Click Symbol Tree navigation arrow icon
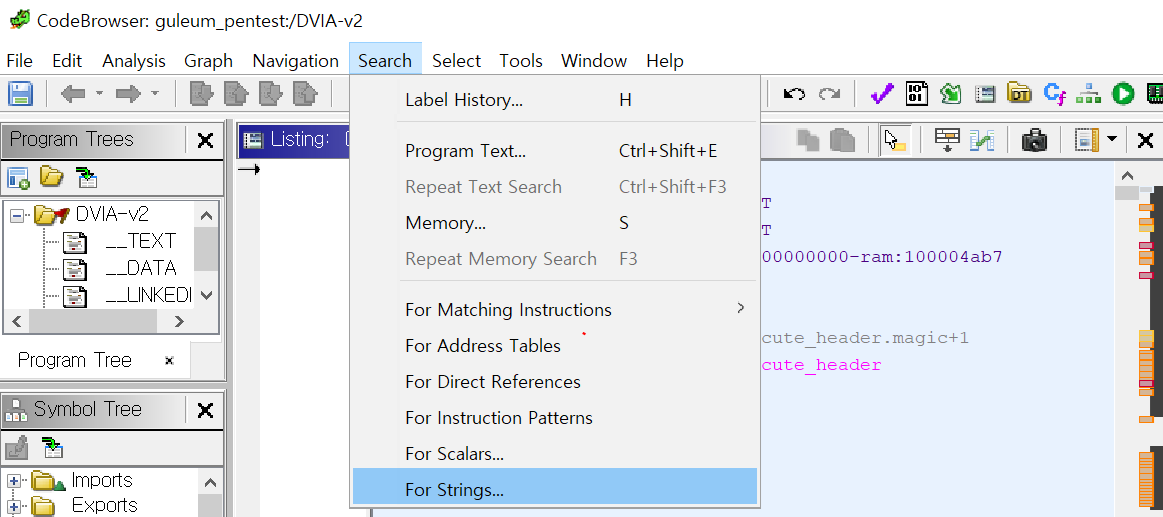Viewport: 1163px width, 517px height. [53, 447]
